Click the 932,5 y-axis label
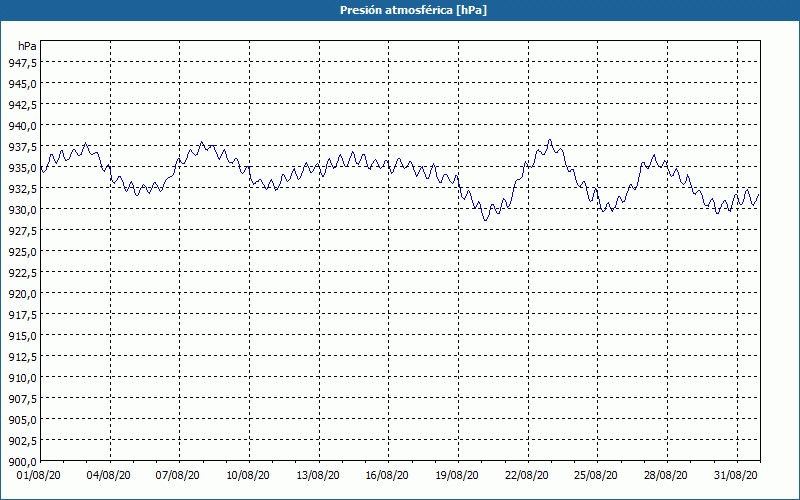This screenshot has height=500, width=800. click(x=22, y=188)
